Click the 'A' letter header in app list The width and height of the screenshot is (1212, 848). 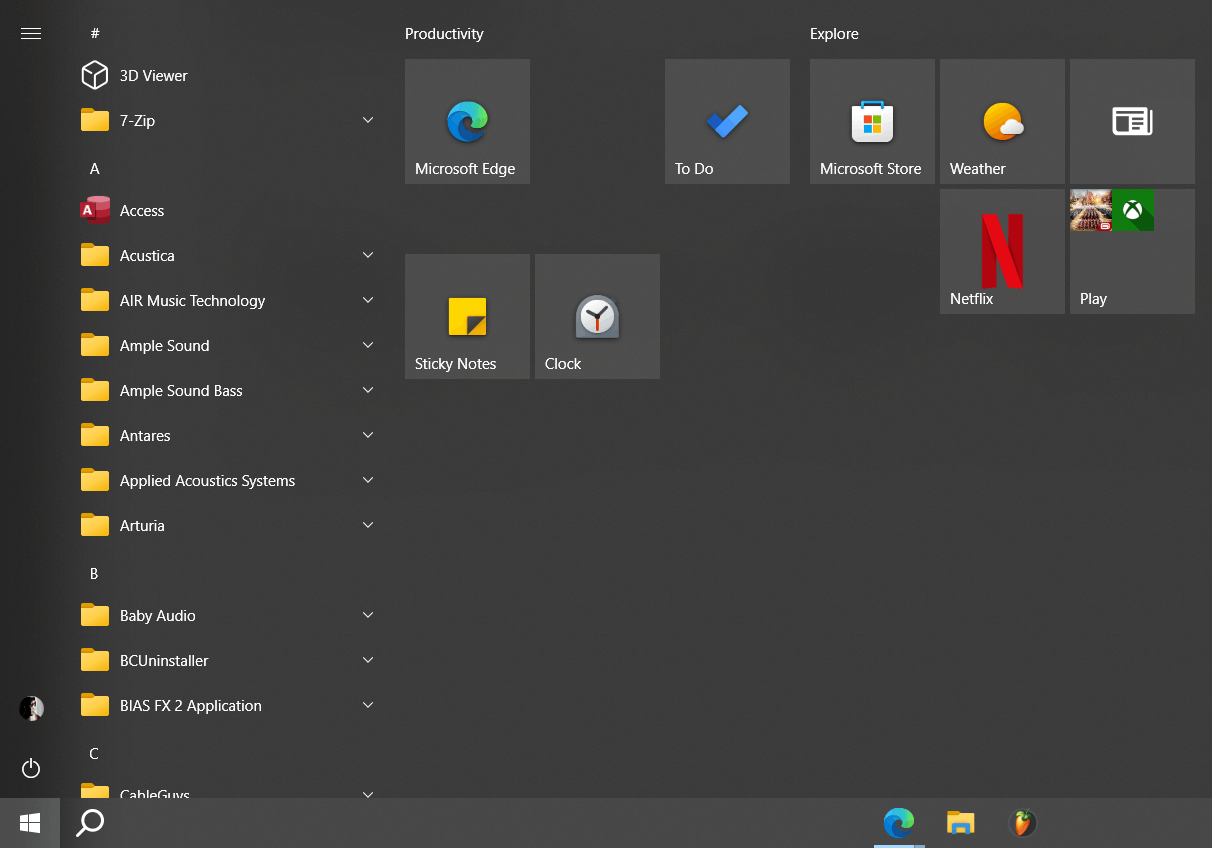point(95,169)
